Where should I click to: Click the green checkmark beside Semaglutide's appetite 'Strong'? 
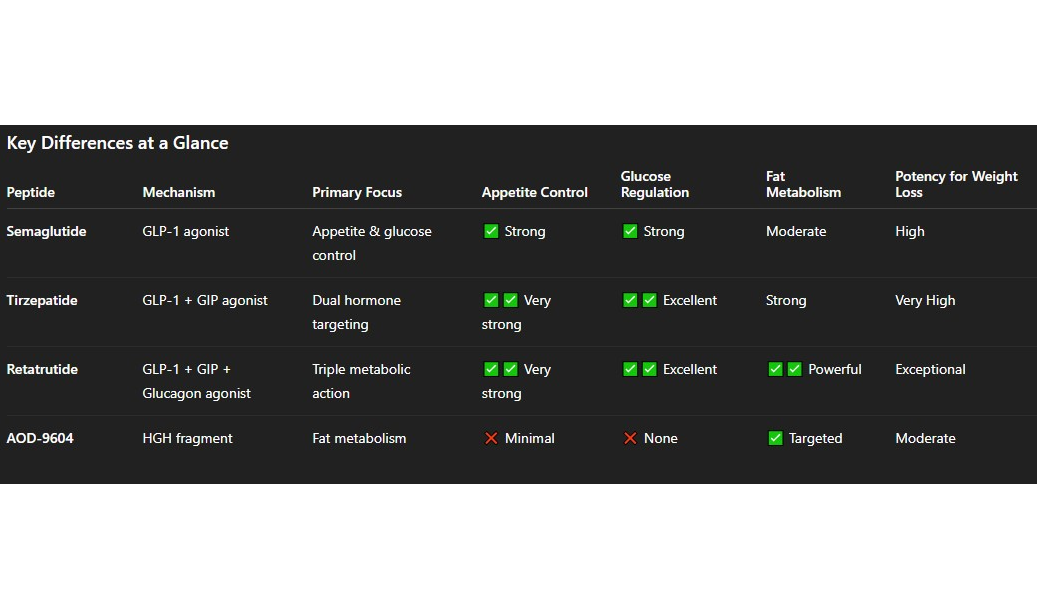pos(491,231)
